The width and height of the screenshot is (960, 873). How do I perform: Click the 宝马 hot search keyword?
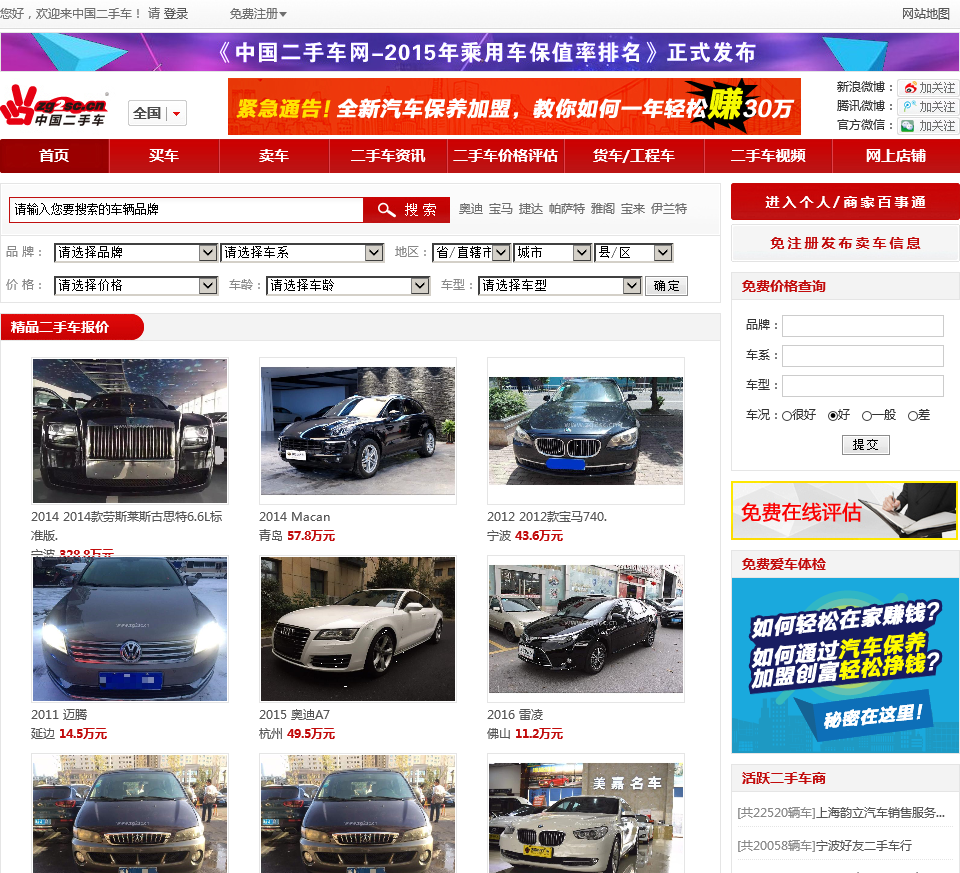[x=501, y=209]
